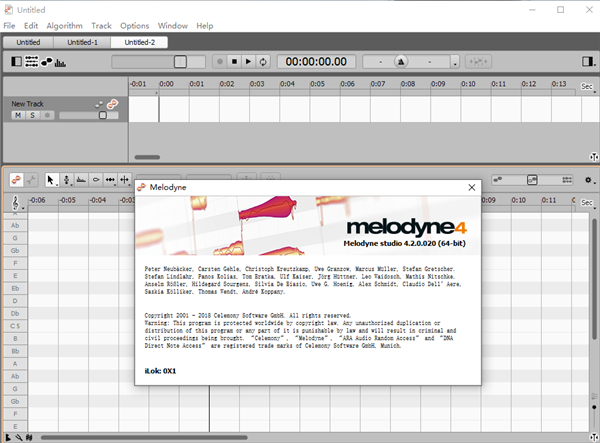Open the File menu

pyautogui.click(x=9, y=26)
